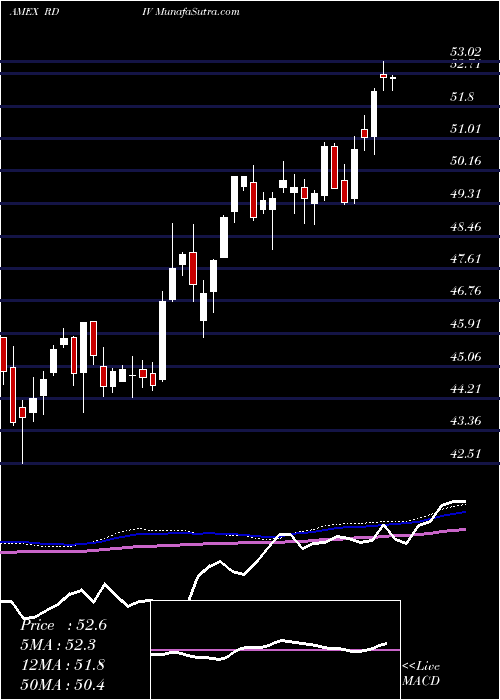This screenshot has width=500, height=700.
Task: Click the 50.16 price axis label
Action: pos(468,161)
